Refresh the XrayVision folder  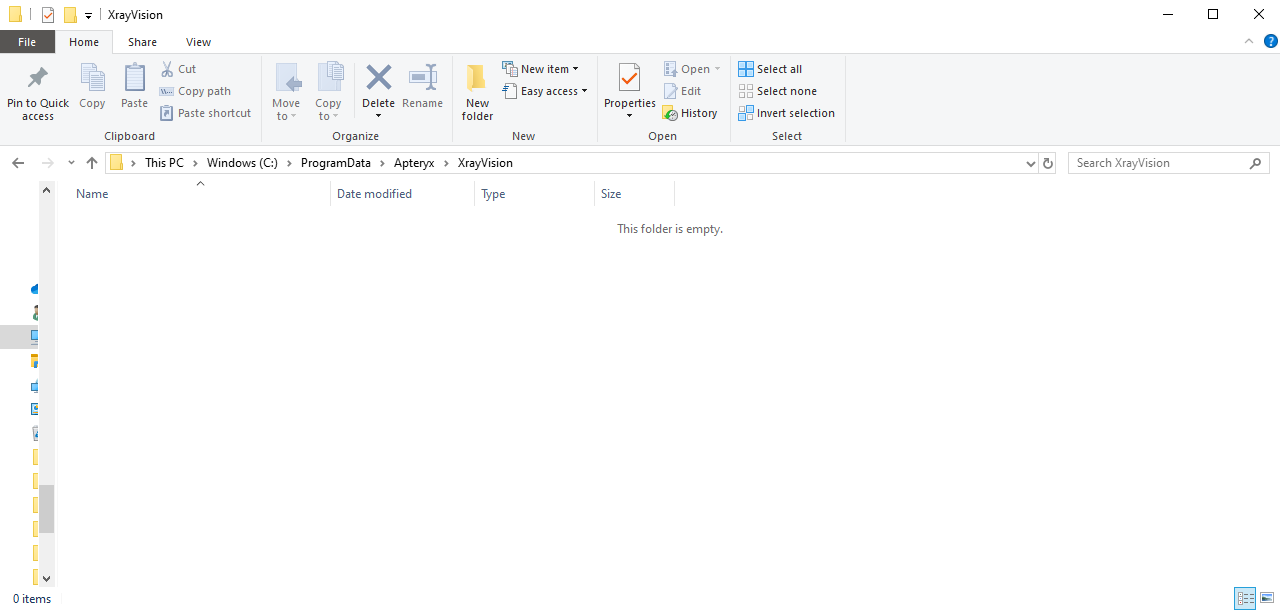1048,163
